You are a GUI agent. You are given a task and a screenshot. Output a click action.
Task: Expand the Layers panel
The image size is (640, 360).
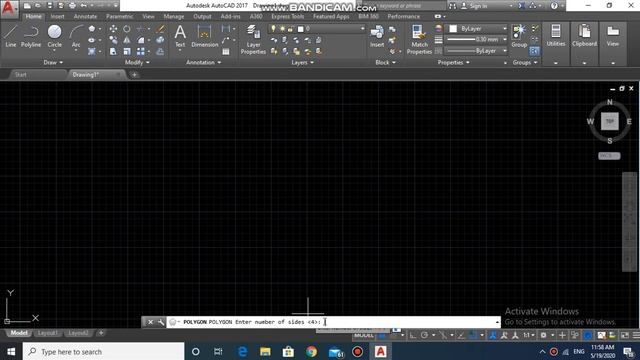point(302,62)
